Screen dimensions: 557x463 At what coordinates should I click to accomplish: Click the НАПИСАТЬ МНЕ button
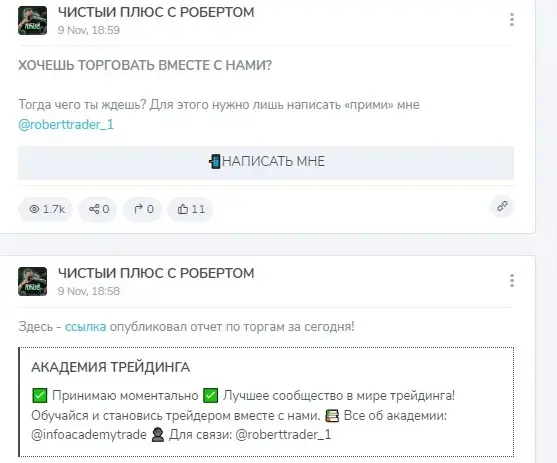(x=266, y=163)
